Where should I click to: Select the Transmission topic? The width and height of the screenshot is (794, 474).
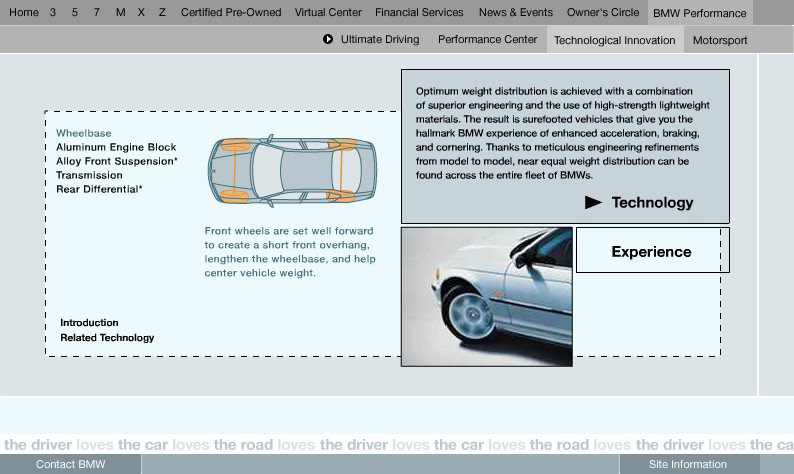89,175
